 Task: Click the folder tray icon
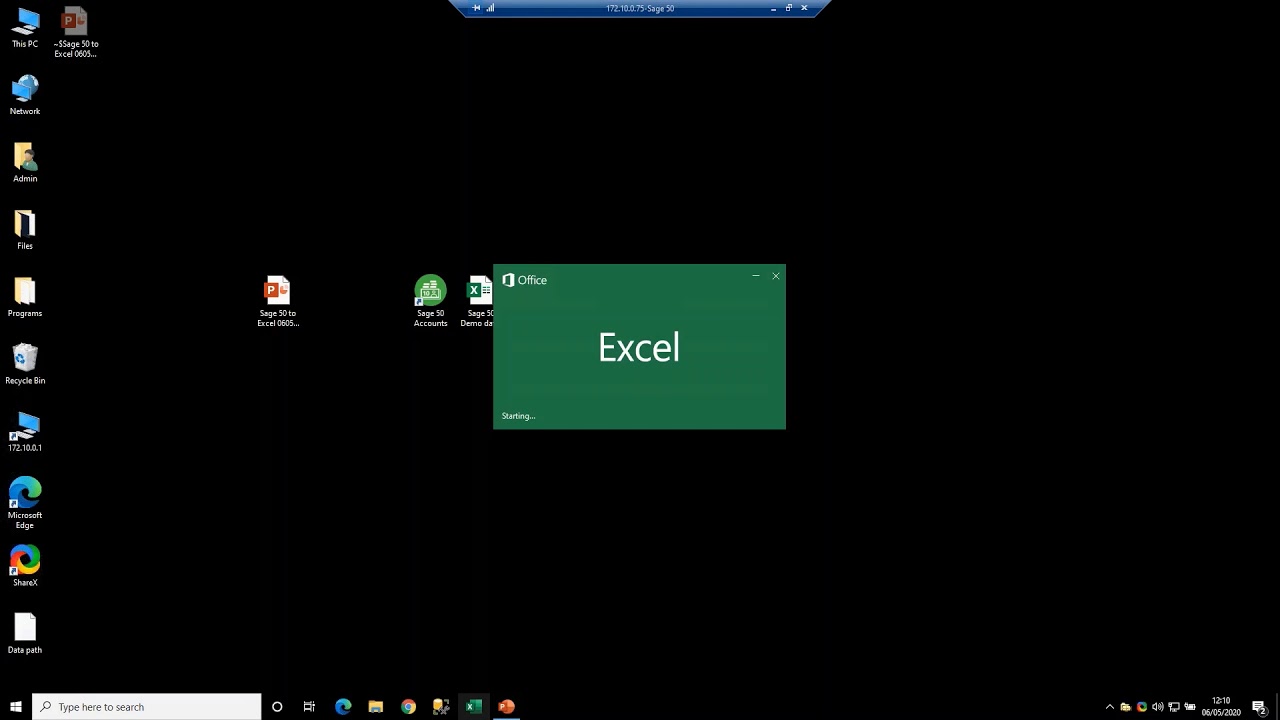click(x=1125, y=707)
